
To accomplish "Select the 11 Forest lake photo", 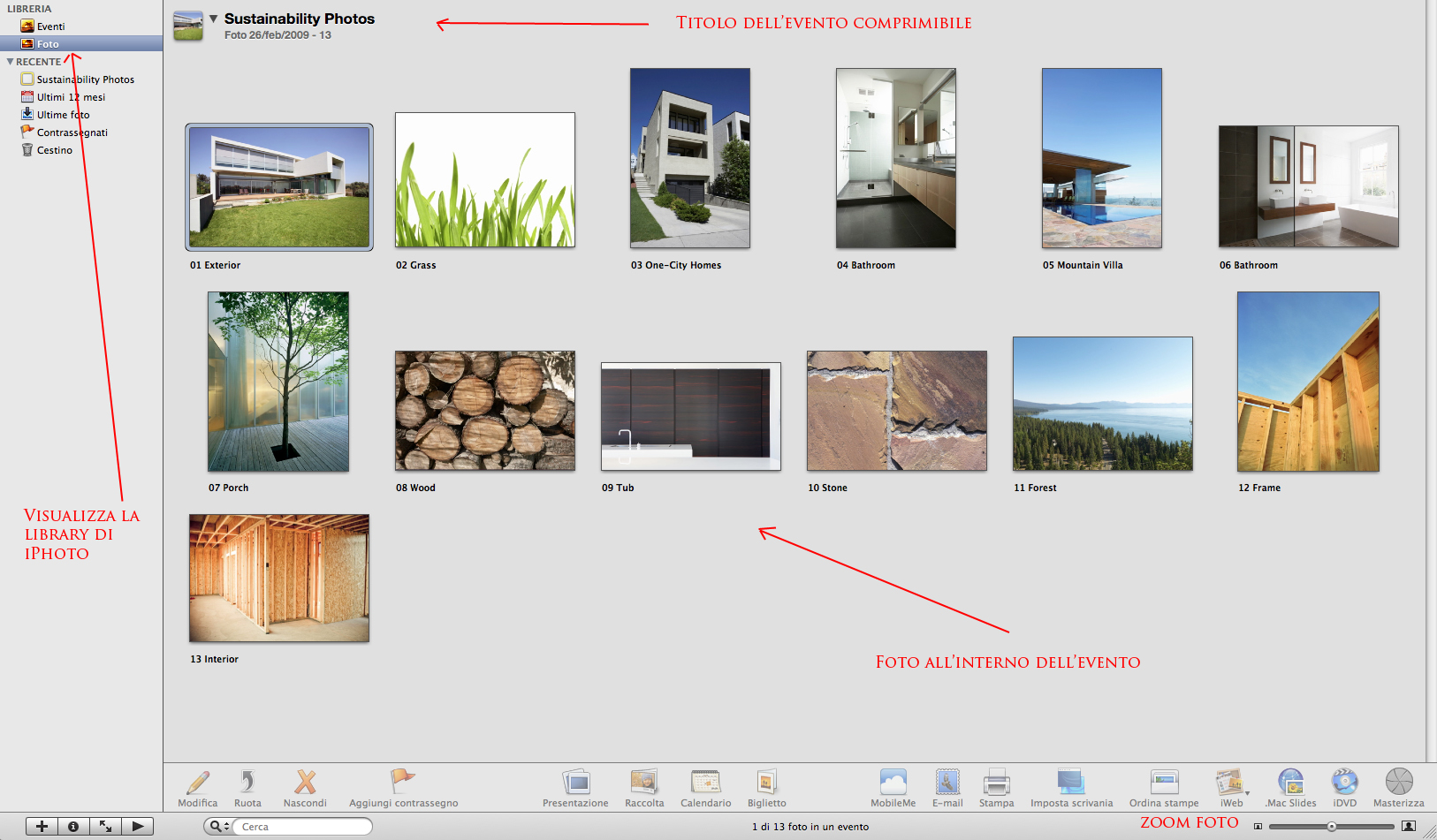I will click(x=1103, y=404).
